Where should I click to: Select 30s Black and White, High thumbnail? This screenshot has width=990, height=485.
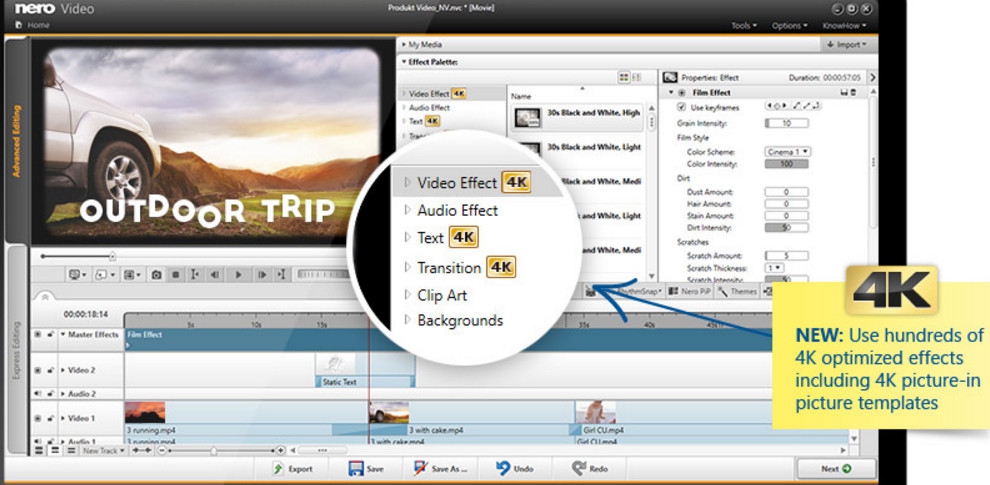pyautogui.click(x=528, y=117)
